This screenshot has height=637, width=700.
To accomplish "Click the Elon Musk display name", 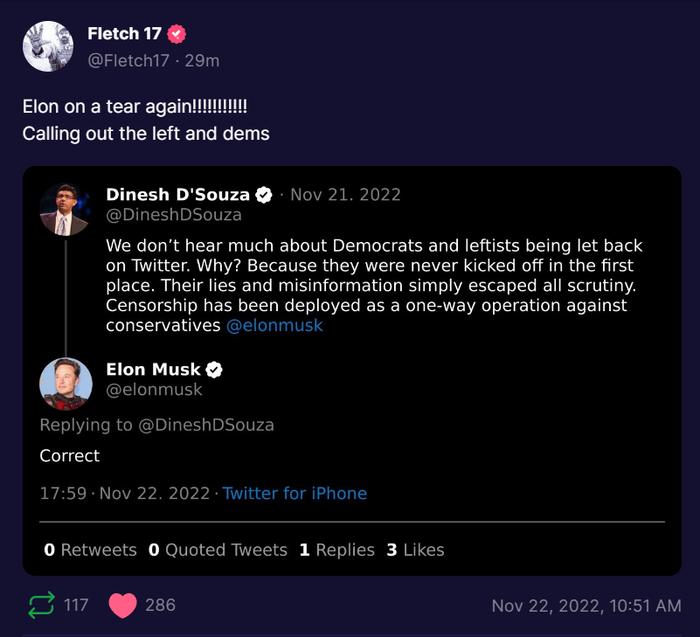I will (153, 370).
